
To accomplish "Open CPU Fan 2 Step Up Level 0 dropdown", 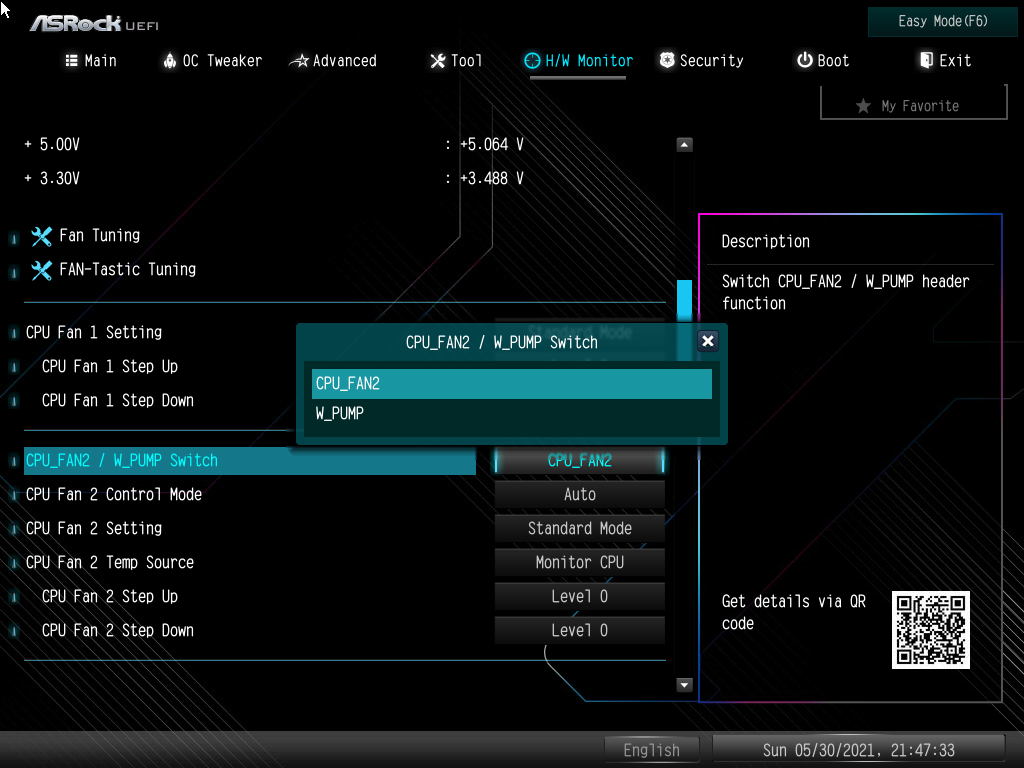I will pyautogui.click(x=579, y=596).
